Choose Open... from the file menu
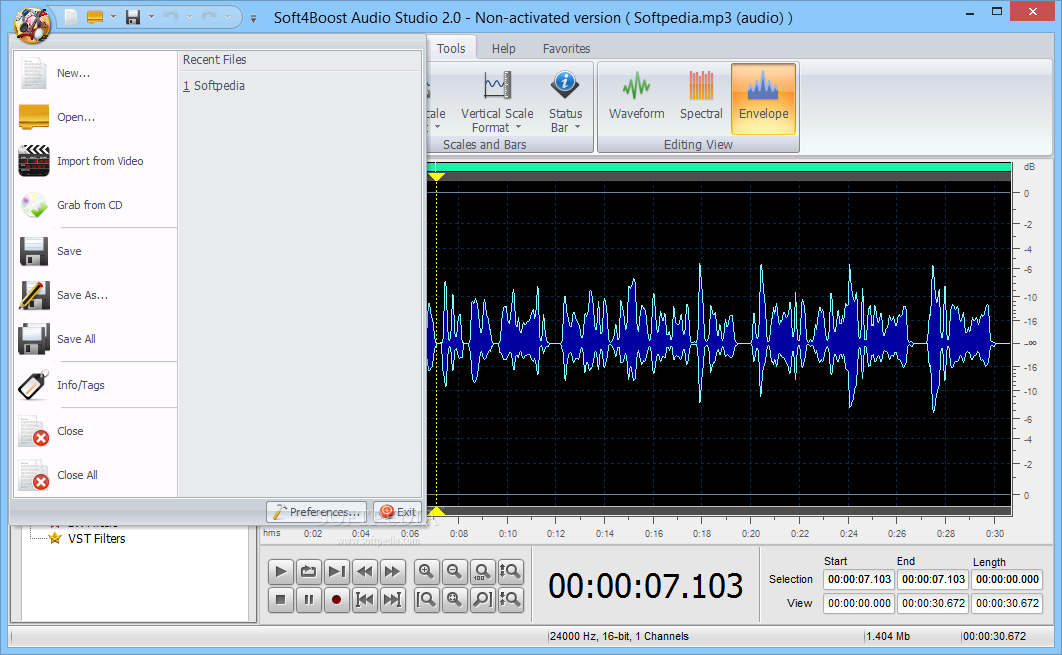This screenshot has height=655, width=1062. tap(95, 117)
